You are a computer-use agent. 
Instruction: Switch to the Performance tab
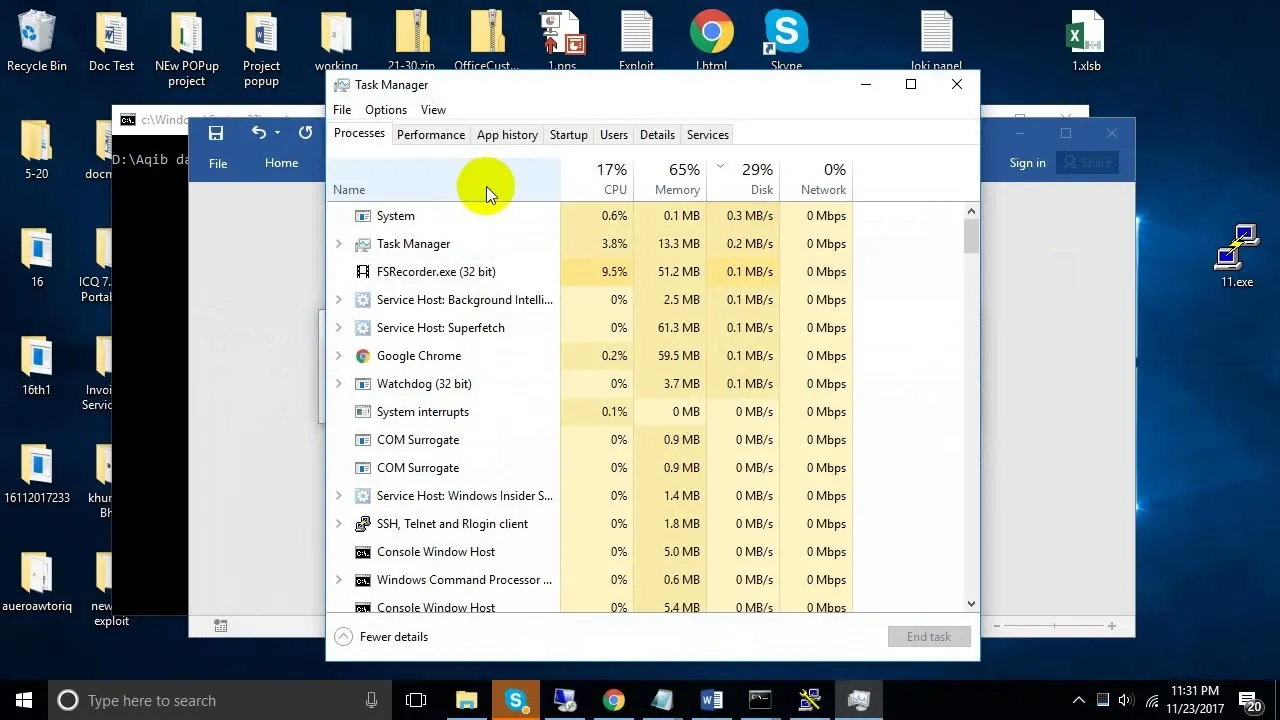(x=431, y=135)
